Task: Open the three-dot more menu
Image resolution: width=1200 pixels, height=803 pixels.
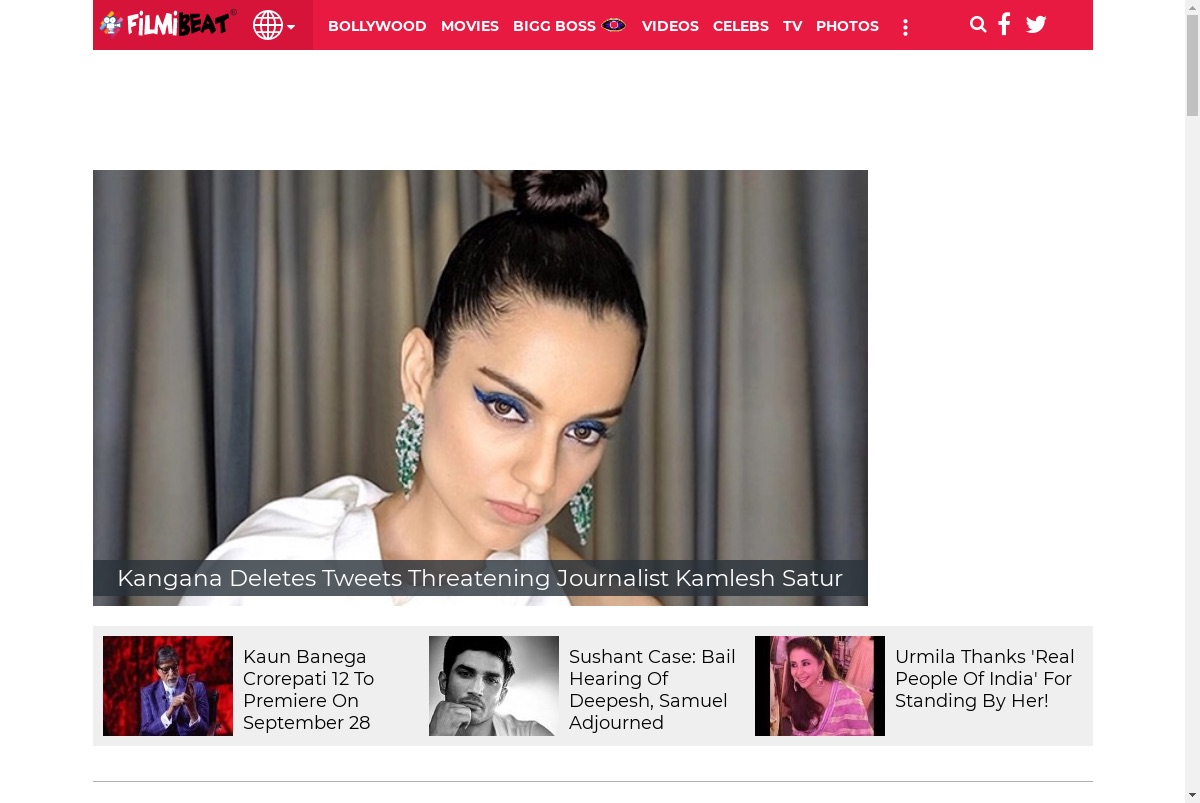Action: 905,27
